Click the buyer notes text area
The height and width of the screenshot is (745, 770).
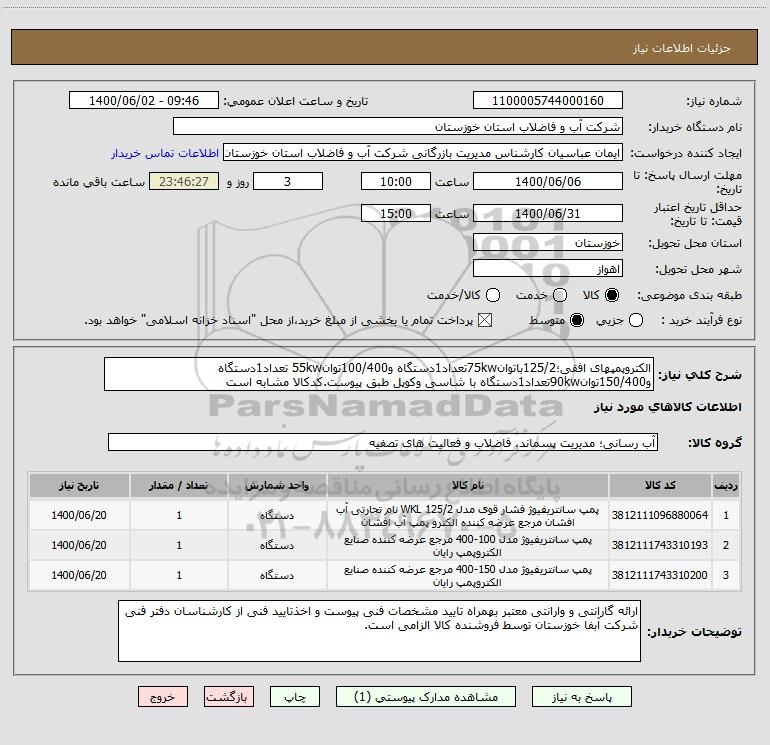point(380,631)
